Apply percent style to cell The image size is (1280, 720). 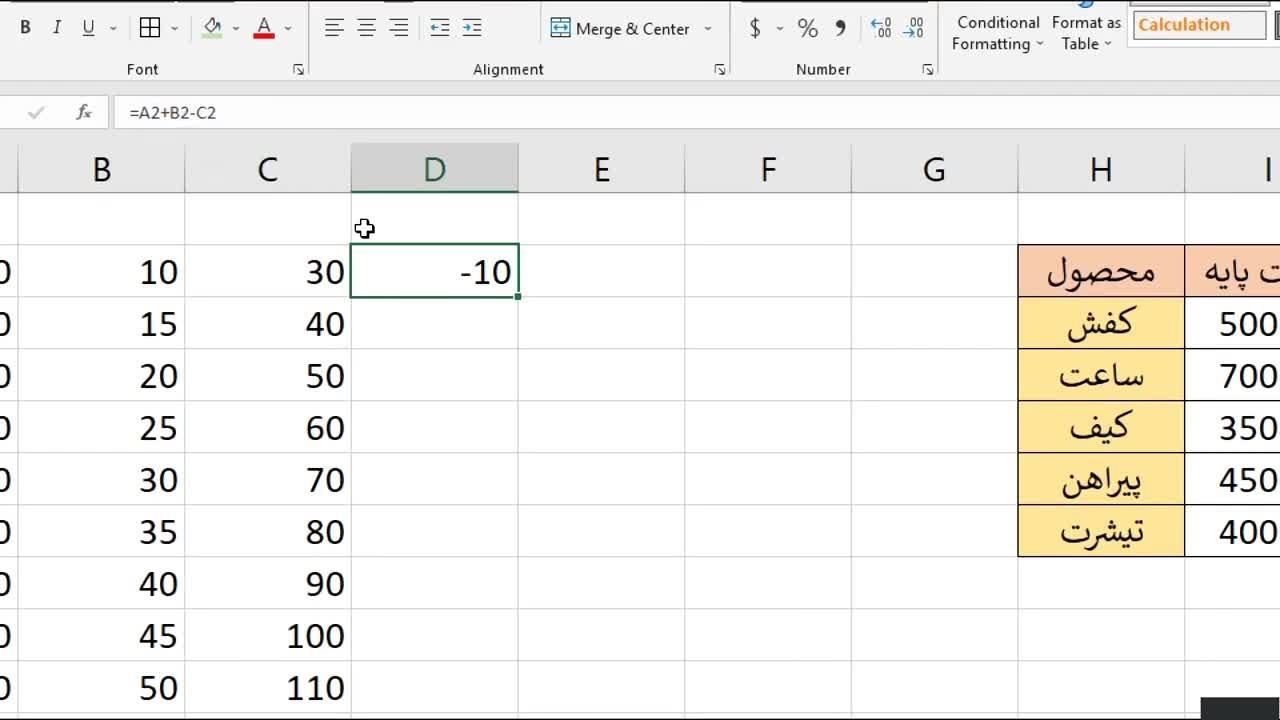coord(807,28)
